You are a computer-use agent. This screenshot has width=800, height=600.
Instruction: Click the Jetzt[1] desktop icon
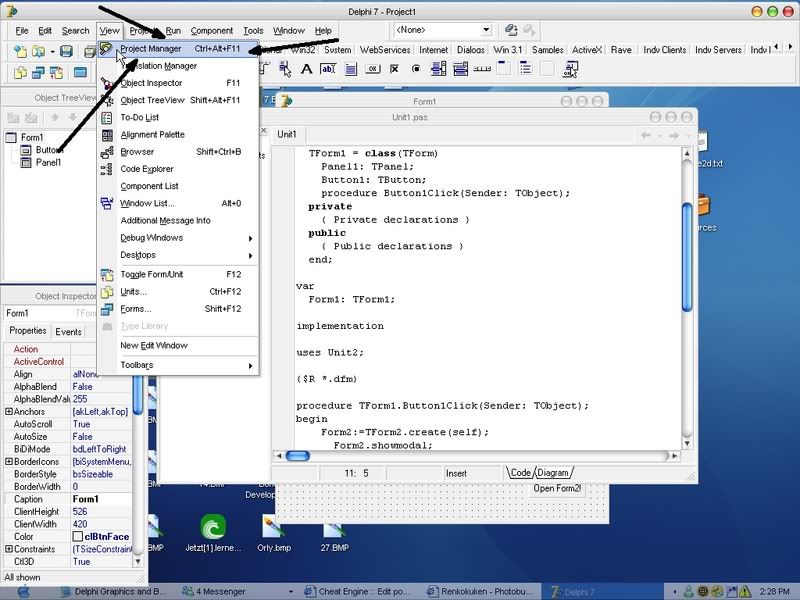pos(212,526)
